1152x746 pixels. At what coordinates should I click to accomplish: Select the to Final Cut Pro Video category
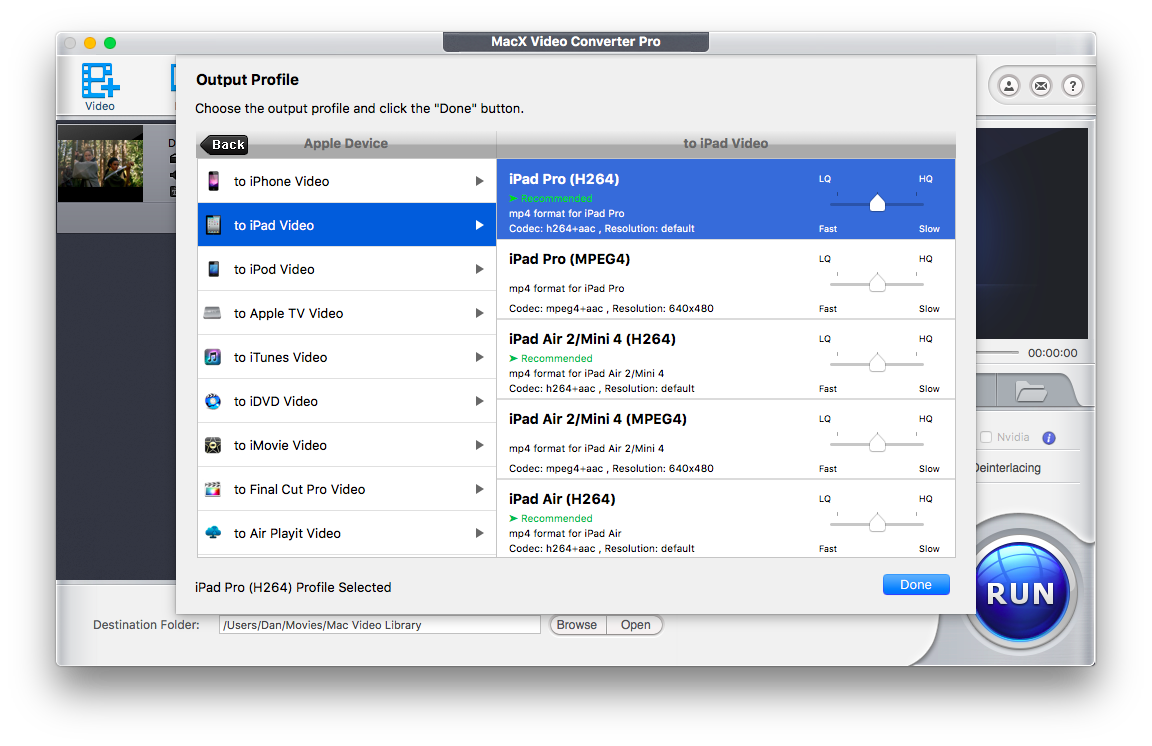click(x=347, y=489)
